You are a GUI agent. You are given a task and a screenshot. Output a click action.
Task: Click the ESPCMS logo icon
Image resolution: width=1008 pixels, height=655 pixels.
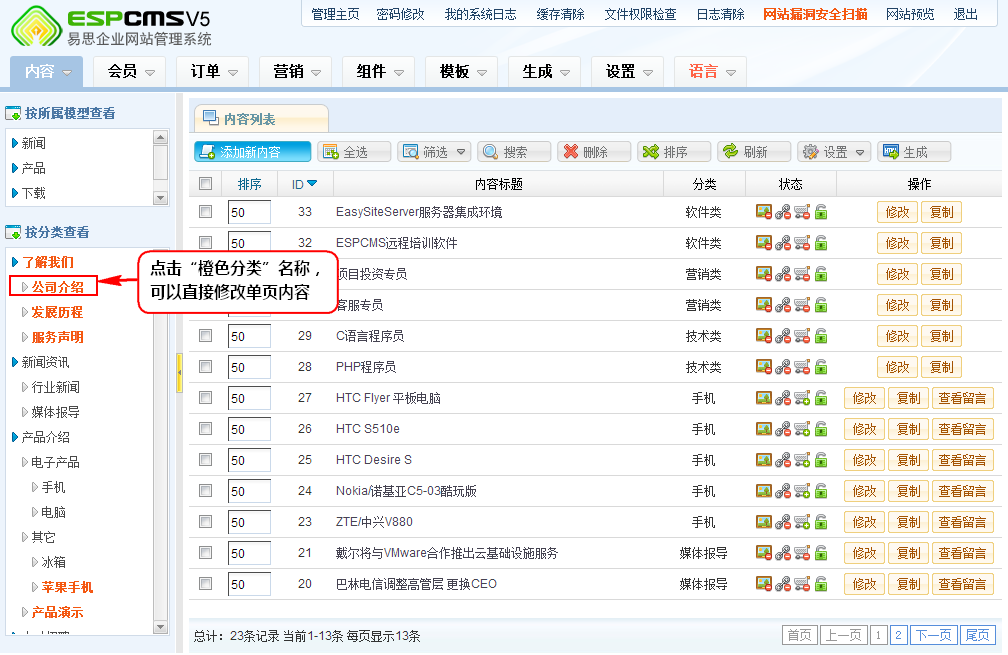click(x=37, y=26)
